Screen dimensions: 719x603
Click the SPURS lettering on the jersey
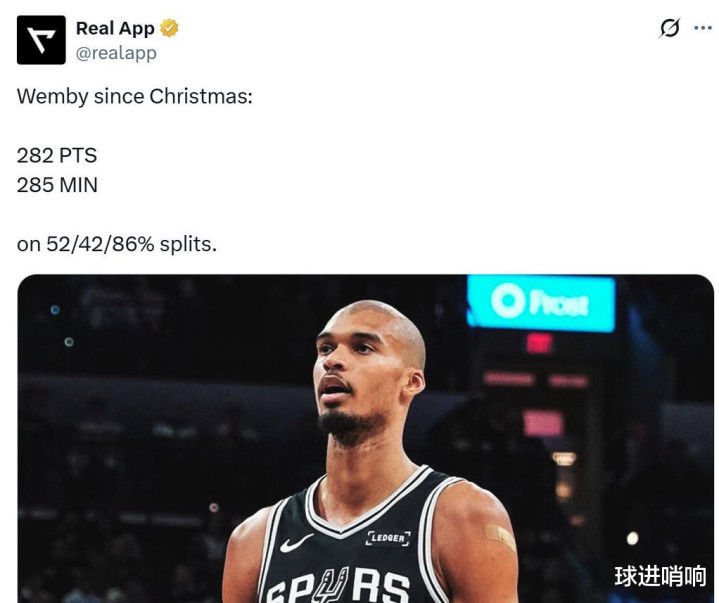coord(338,586)
